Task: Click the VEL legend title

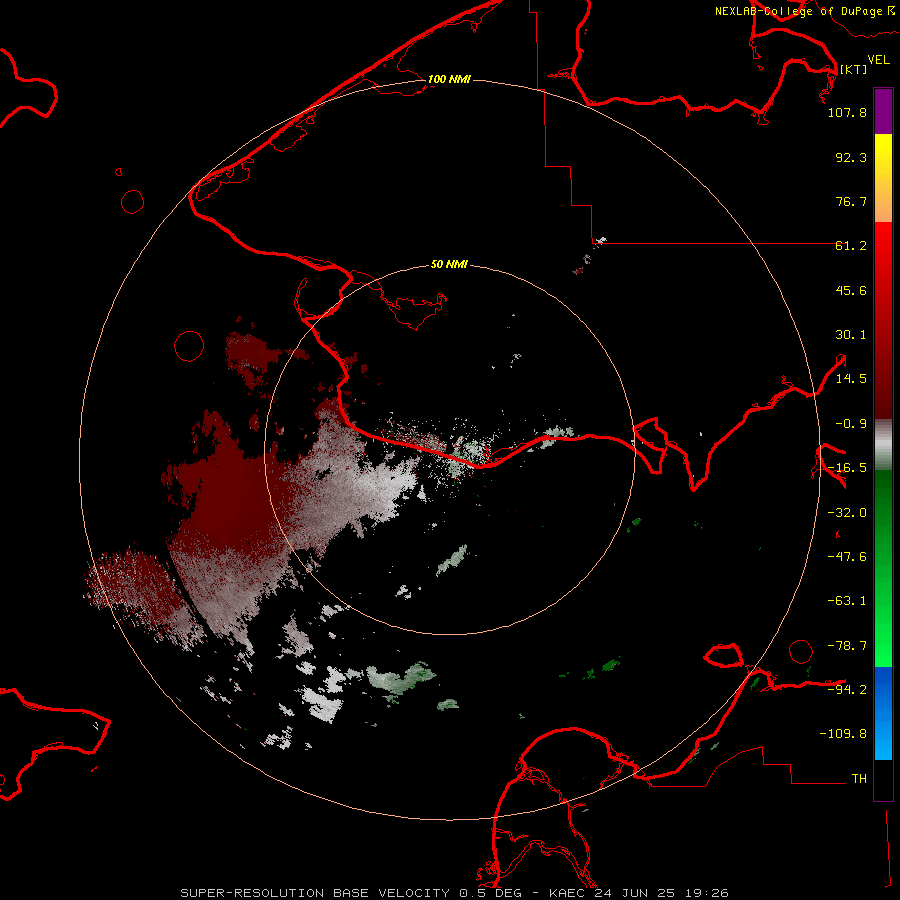Action: [878, 60]
